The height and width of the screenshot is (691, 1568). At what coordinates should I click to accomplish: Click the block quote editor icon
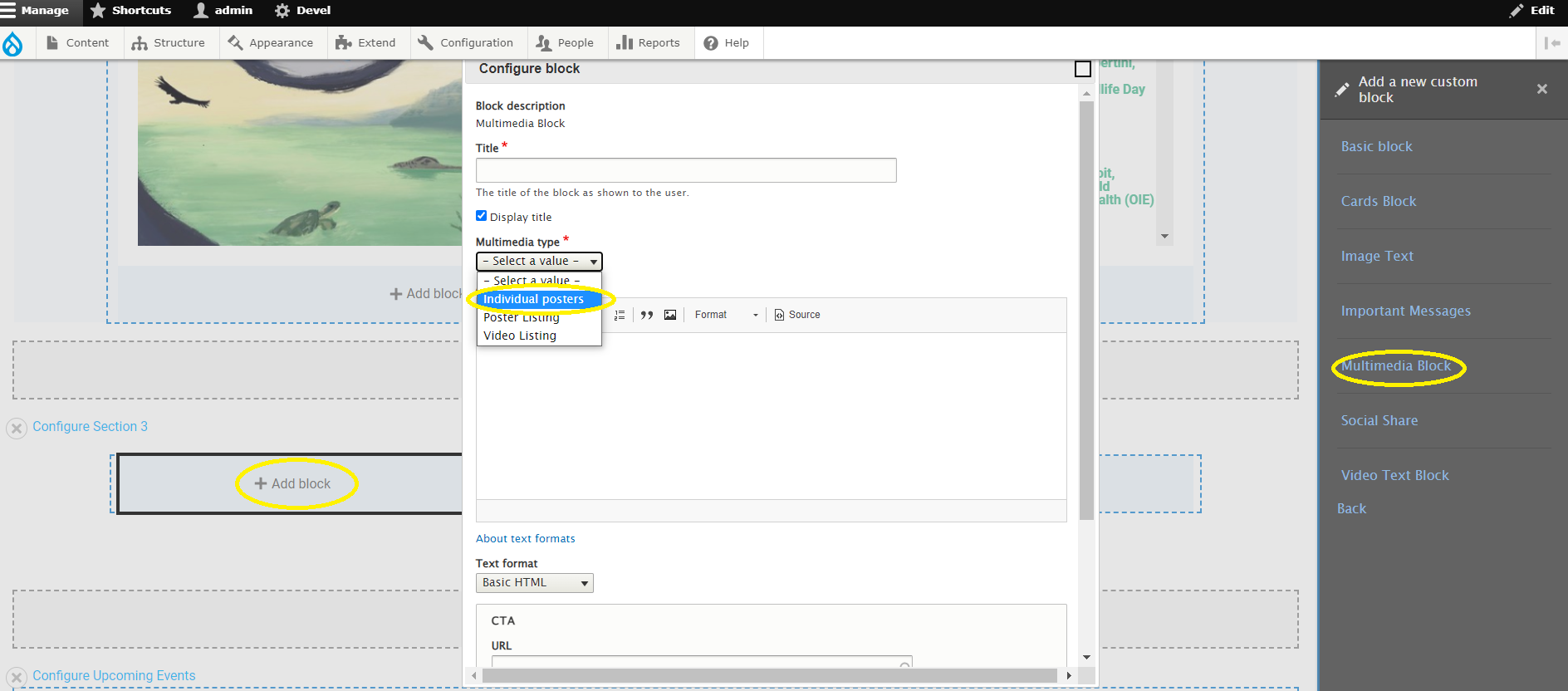tap(647, 315)
